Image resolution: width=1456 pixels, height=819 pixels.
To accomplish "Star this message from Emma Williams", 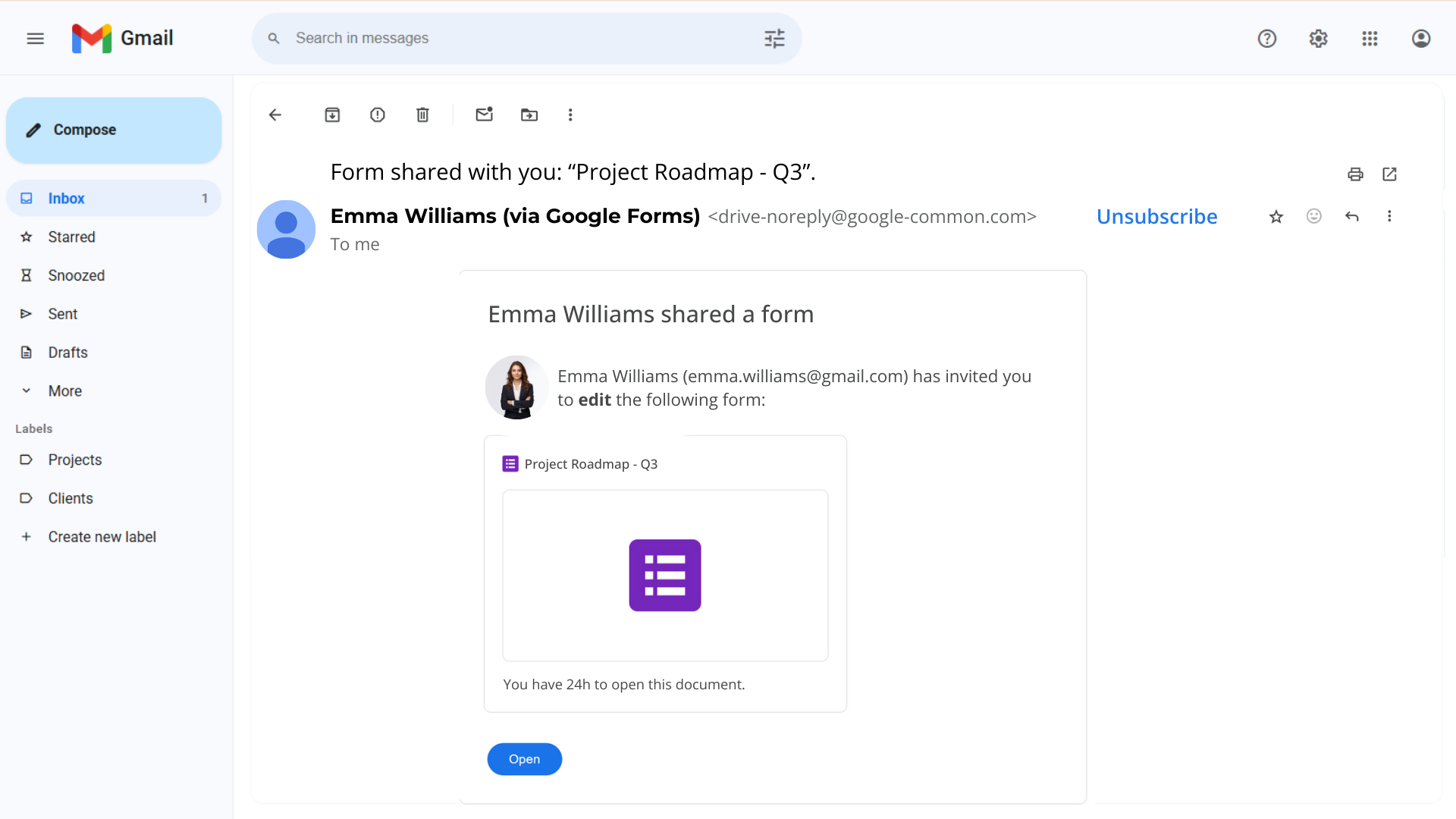I will click(x=1276, y=216).
